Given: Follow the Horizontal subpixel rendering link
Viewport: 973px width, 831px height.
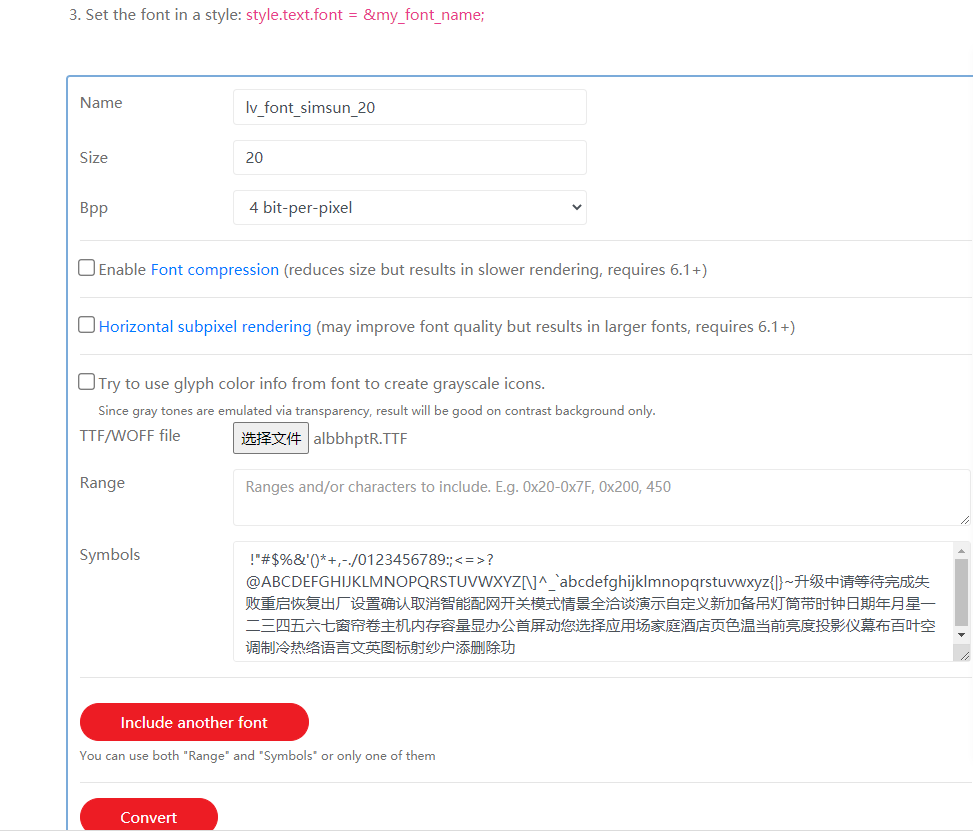Looking at the screenshot, I should (x=205, y=327).
